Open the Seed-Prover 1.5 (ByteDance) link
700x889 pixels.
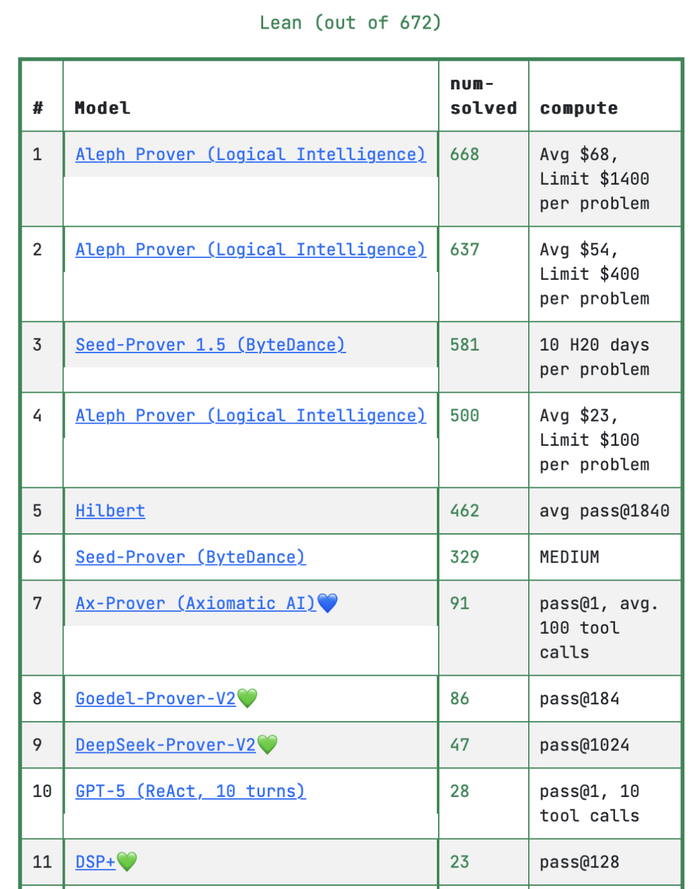(210, 344)
